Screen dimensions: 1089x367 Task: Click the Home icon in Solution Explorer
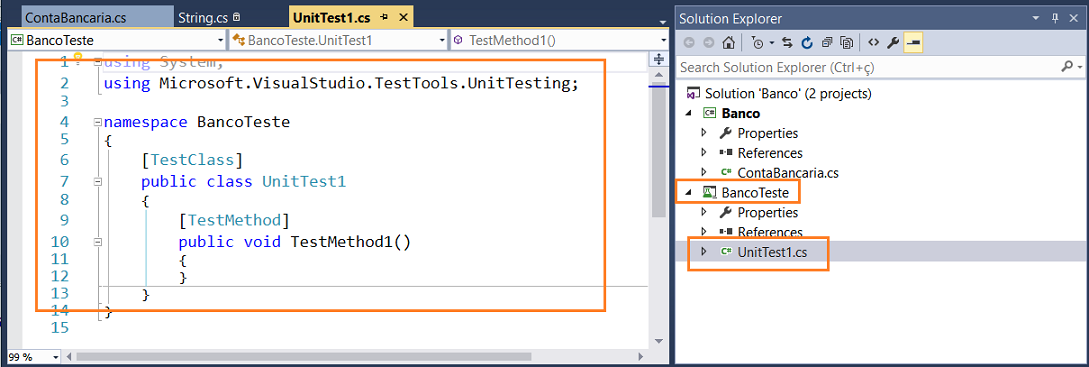coord(728,43)
